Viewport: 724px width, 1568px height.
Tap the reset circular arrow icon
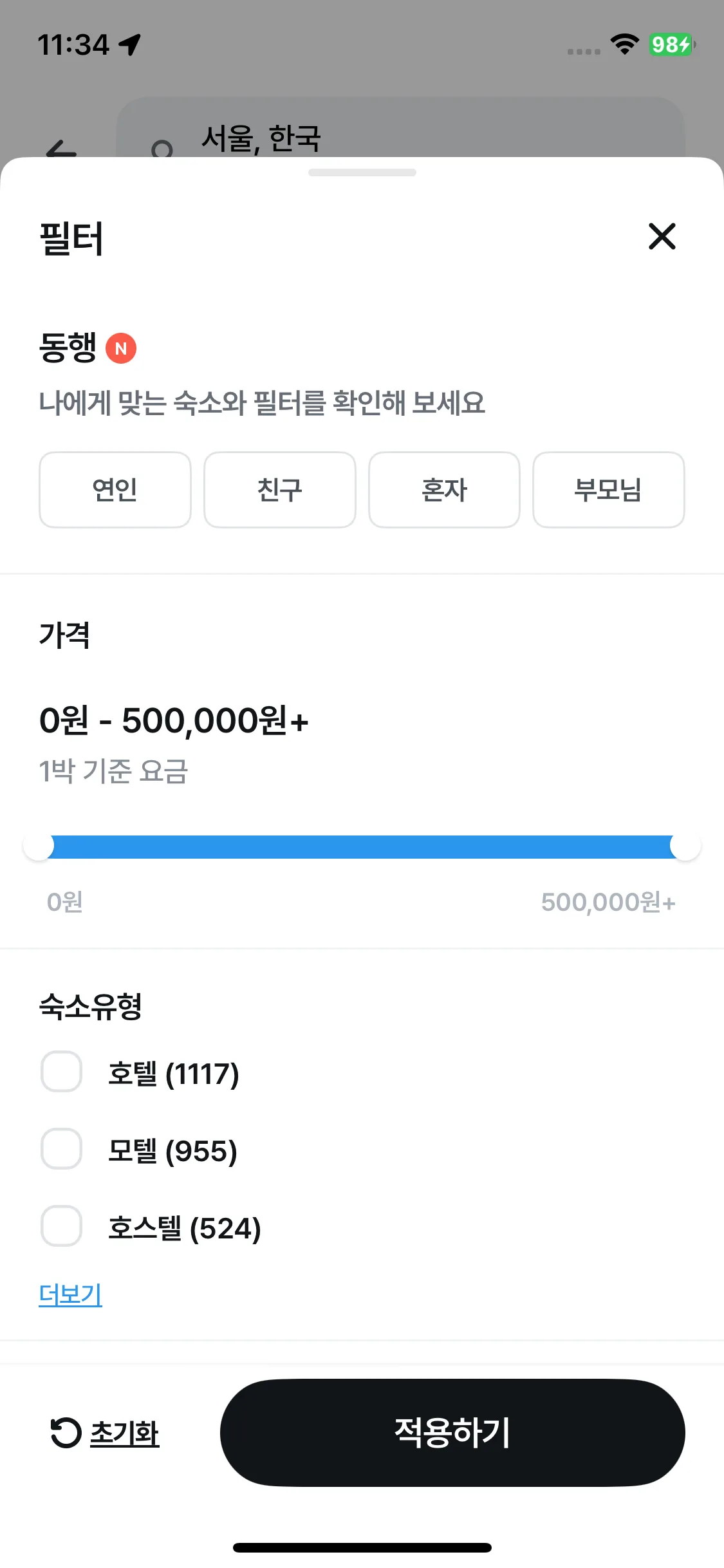66,1433
